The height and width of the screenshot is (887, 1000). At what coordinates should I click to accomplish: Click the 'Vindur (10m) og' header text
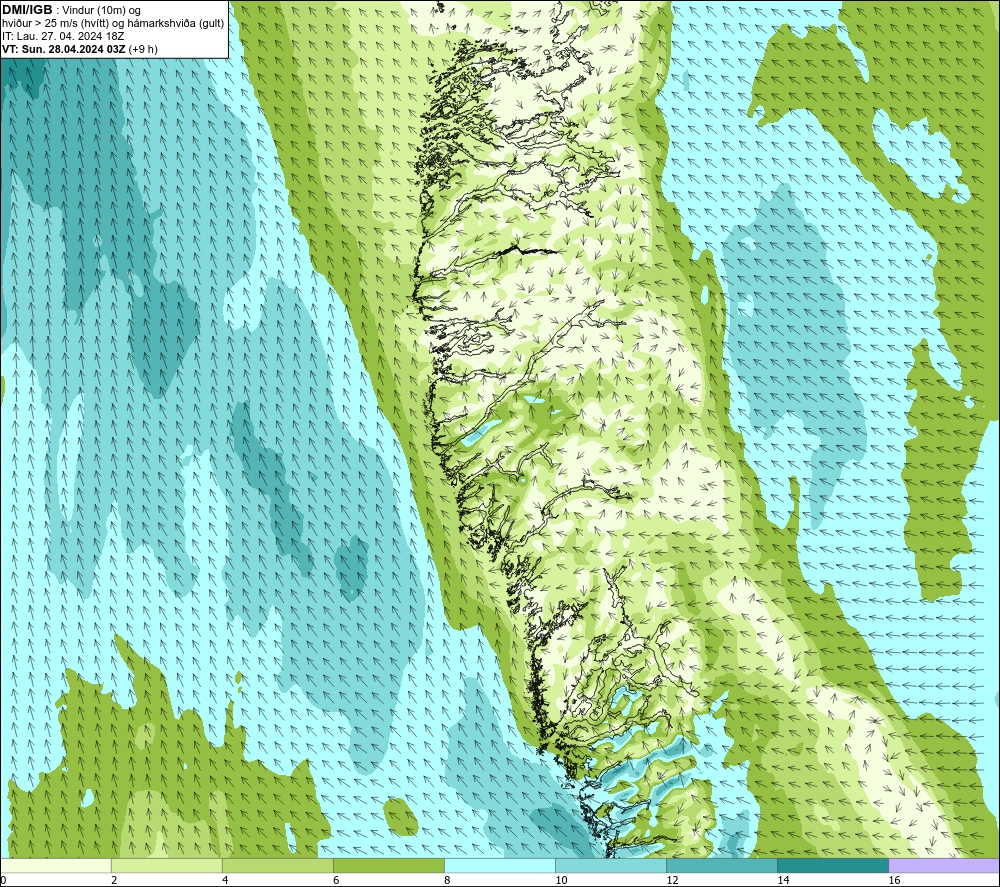[102, 11]
